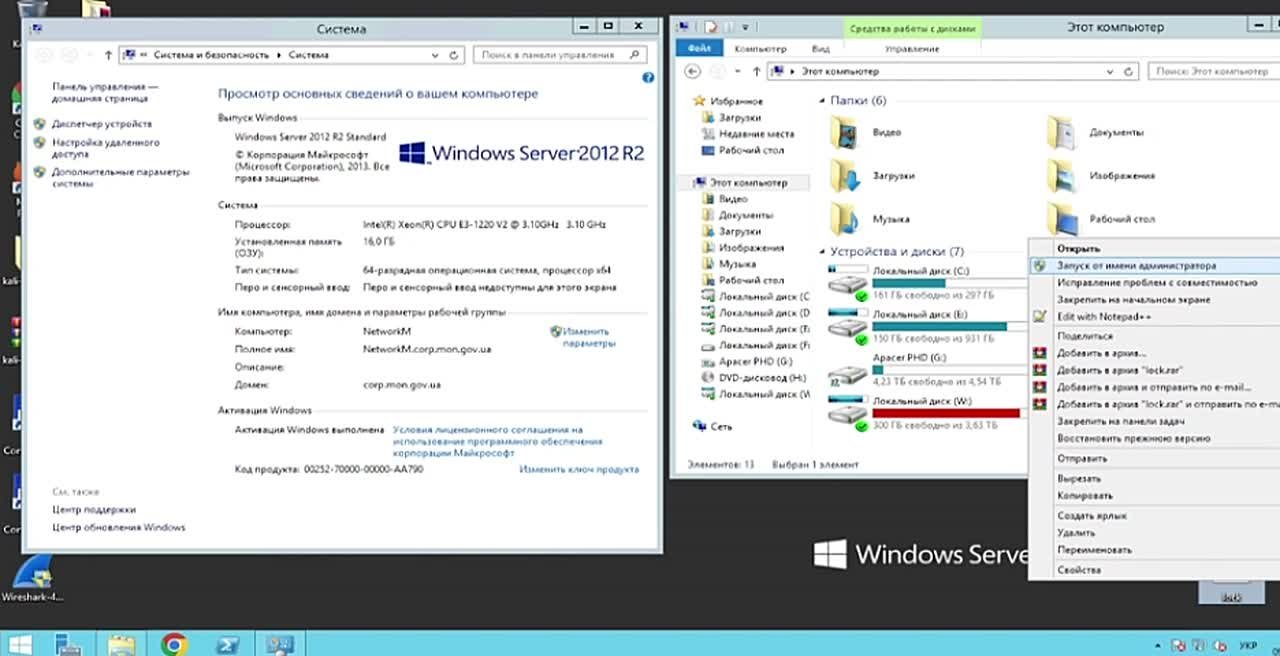1280x656 pixels.
Task: Open properties icon in Explorer quick access toolbar
Action: [711, 28]
